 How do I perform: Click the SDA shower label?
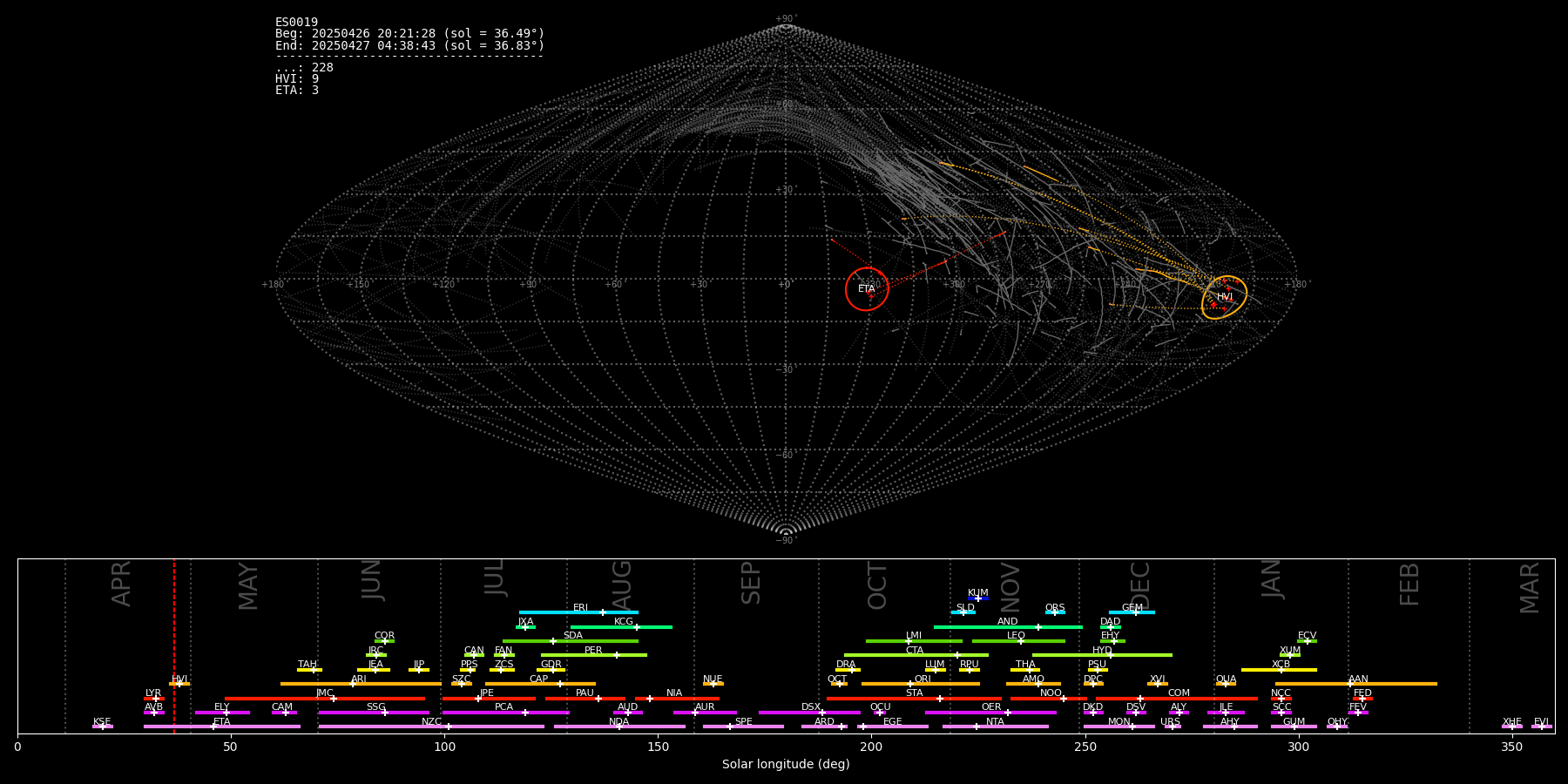[x=573, y=636]
